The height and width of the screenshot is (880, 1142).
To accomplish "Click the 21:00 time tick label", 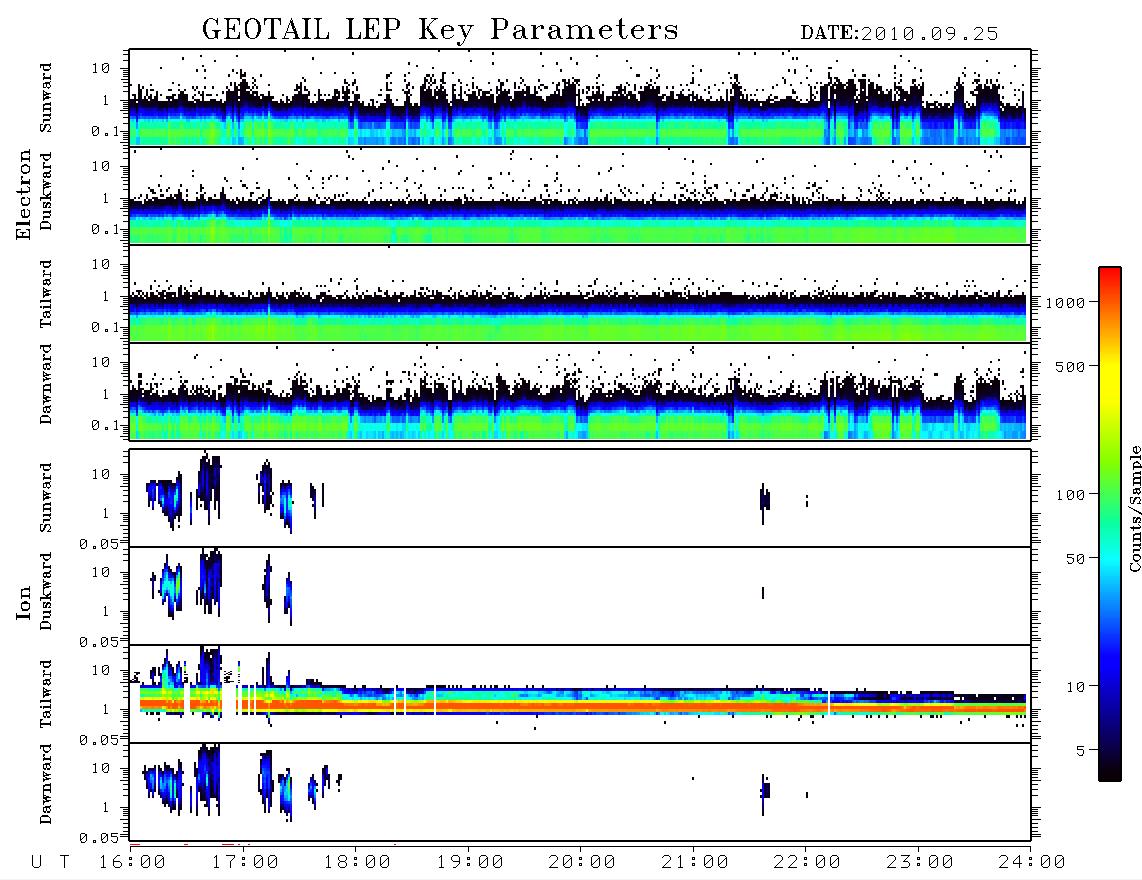I will coord(696,862).
